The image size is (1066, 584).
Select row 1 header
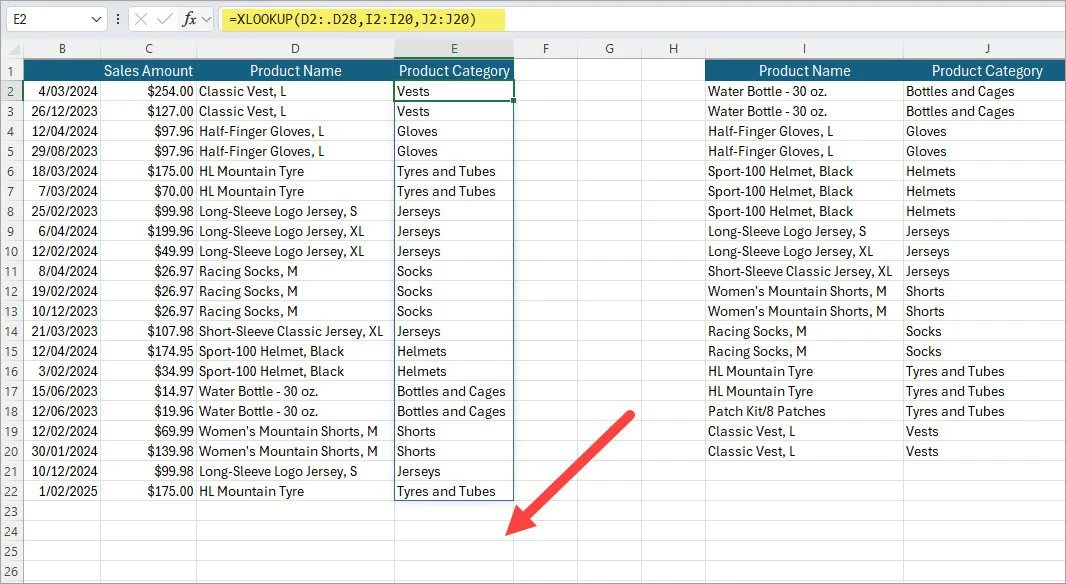click(x=11, y=71)
